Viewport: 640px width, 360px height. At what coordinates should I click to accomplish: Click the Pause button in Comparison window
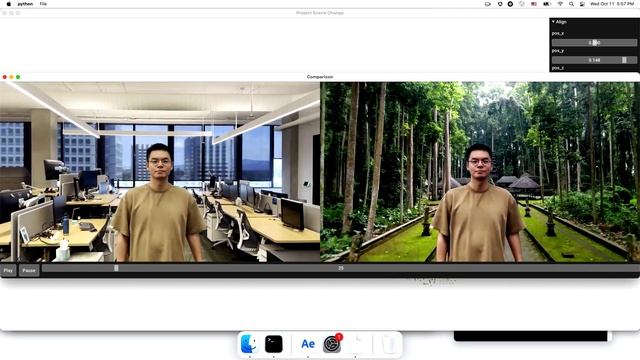[29, 270]
